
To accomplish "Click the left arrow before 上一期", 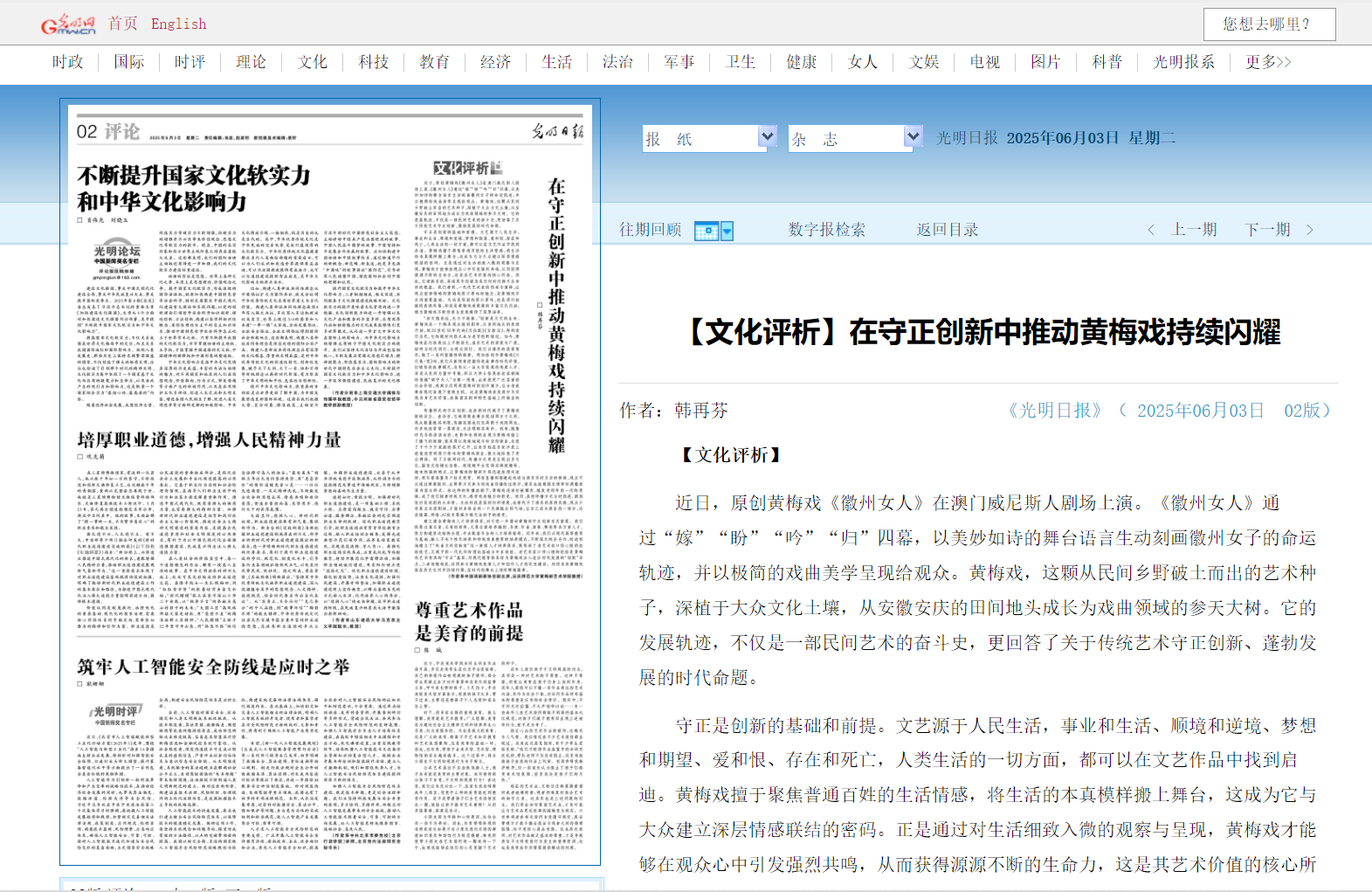I will 1150,230.
